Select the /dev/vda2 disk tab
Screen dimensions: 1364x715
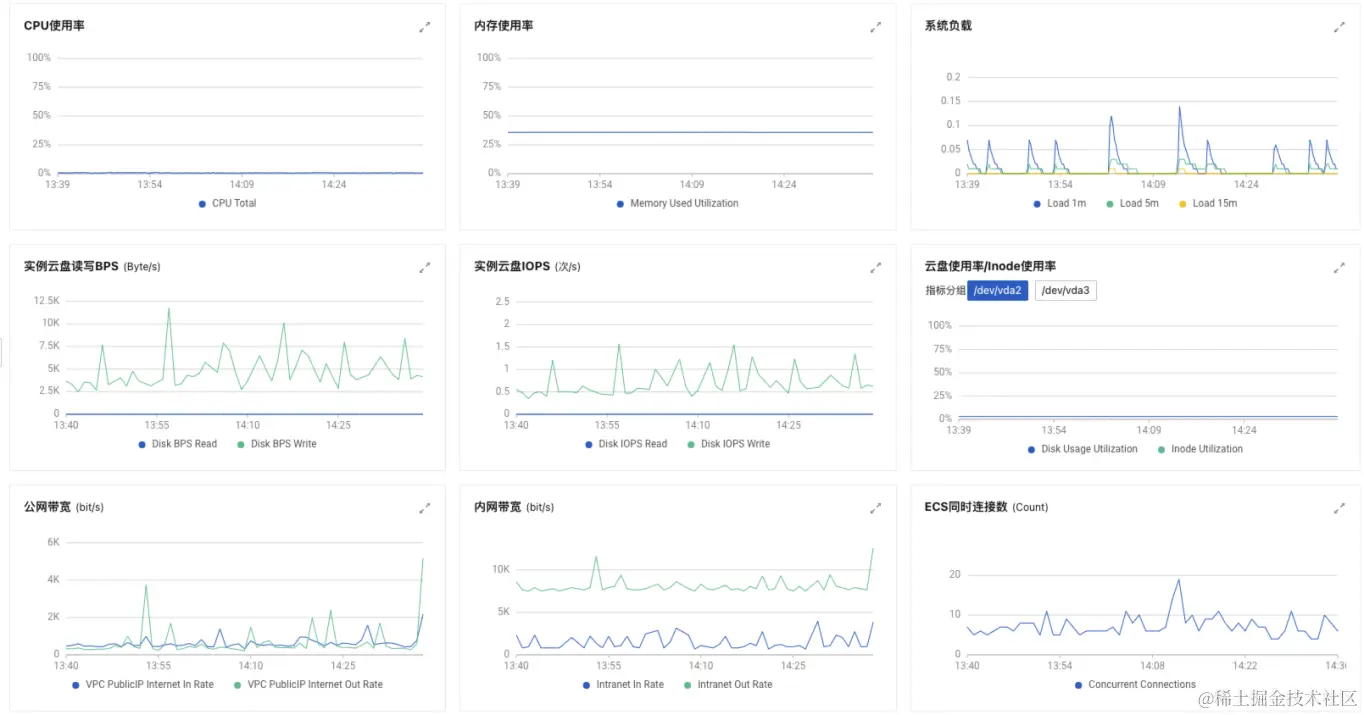[997, 291]
